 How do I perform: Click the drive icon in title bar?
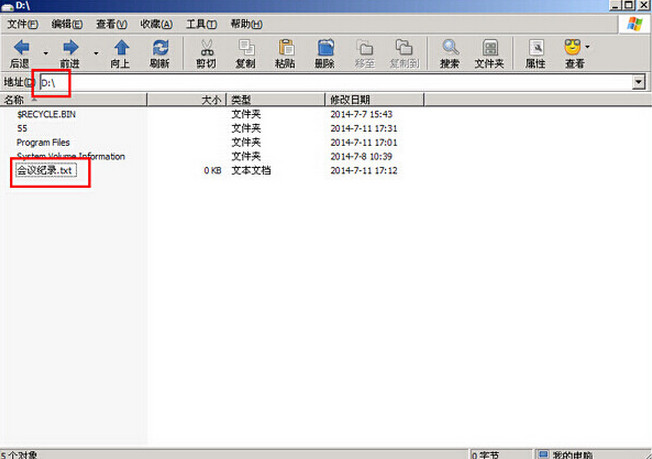tap(7, 6)
